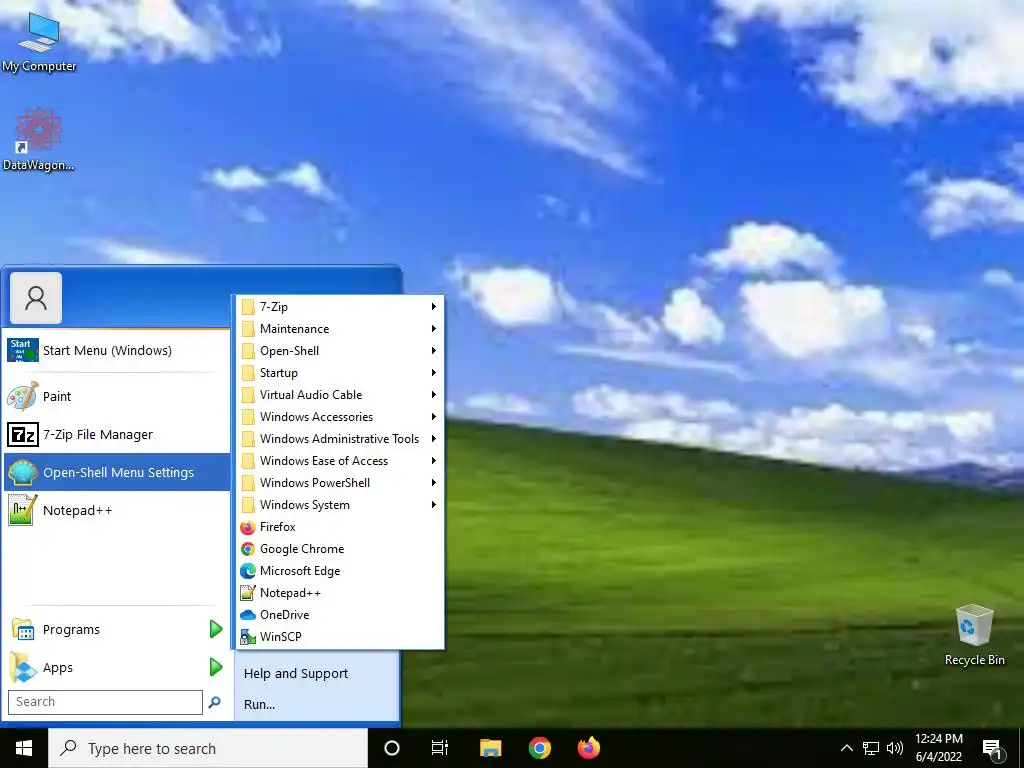
Task: Show hidden tray icons chevron
Action: point(846,748)
